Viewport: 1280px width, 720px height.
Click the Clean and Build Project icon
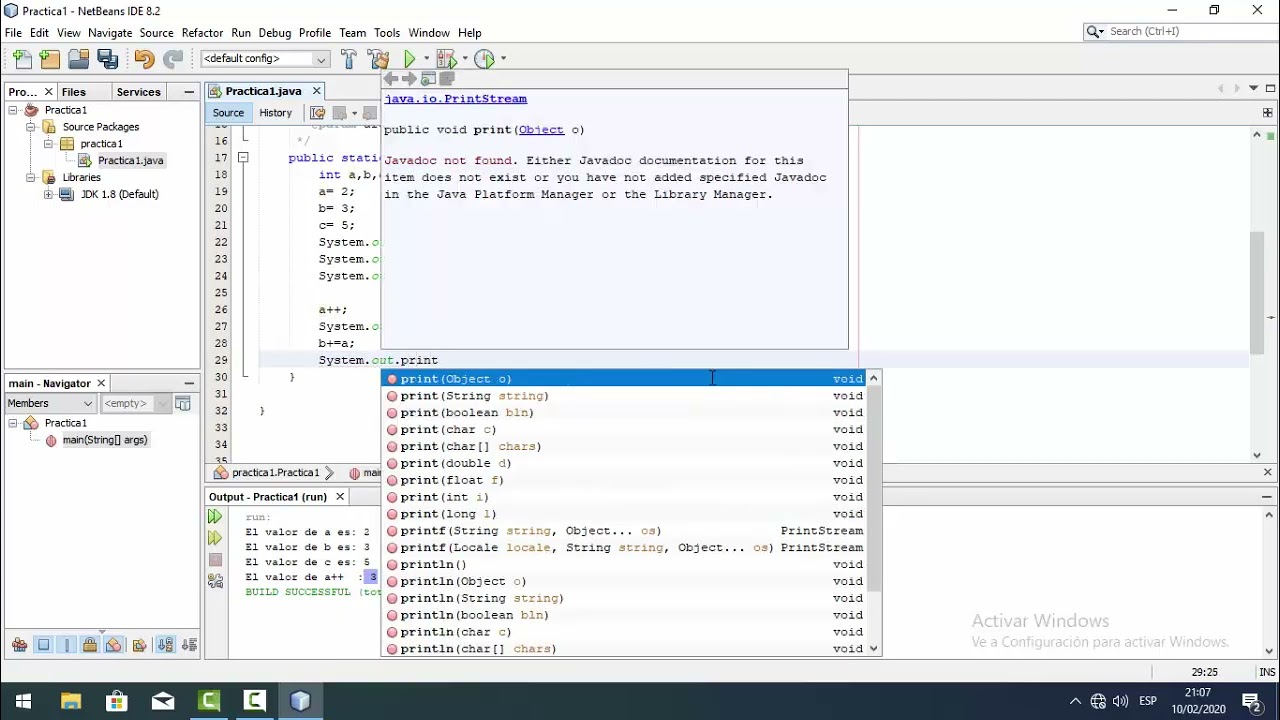pyautogui.click(x=378, y=59)
